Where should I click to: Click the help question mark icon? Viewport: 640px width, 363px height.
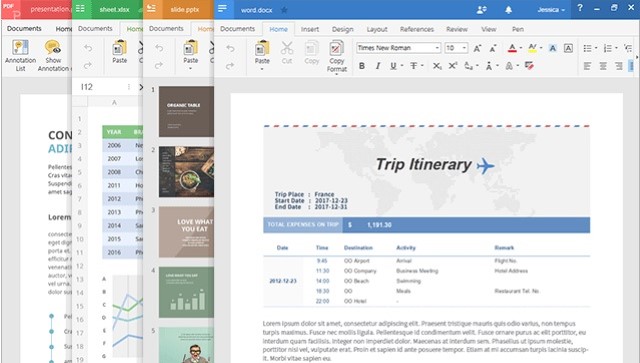[580, 8]
